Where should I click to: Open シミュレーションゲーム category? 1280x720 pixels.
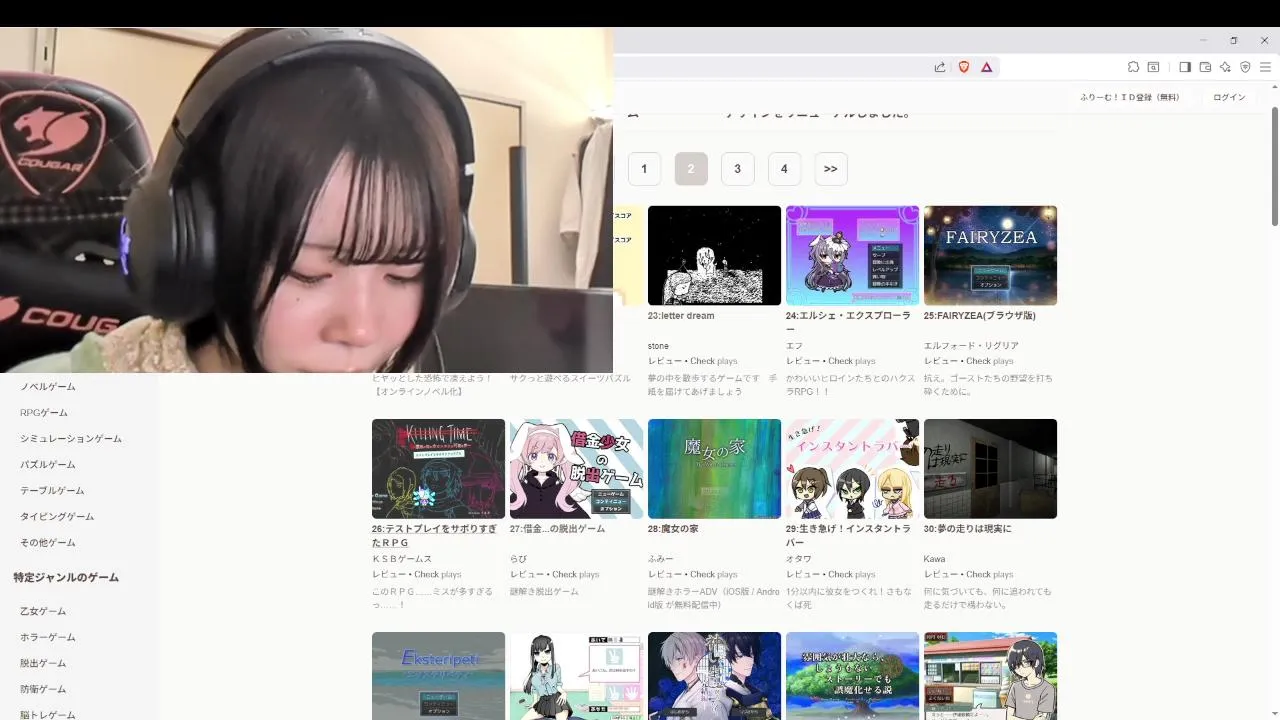[x=71, y=439]
